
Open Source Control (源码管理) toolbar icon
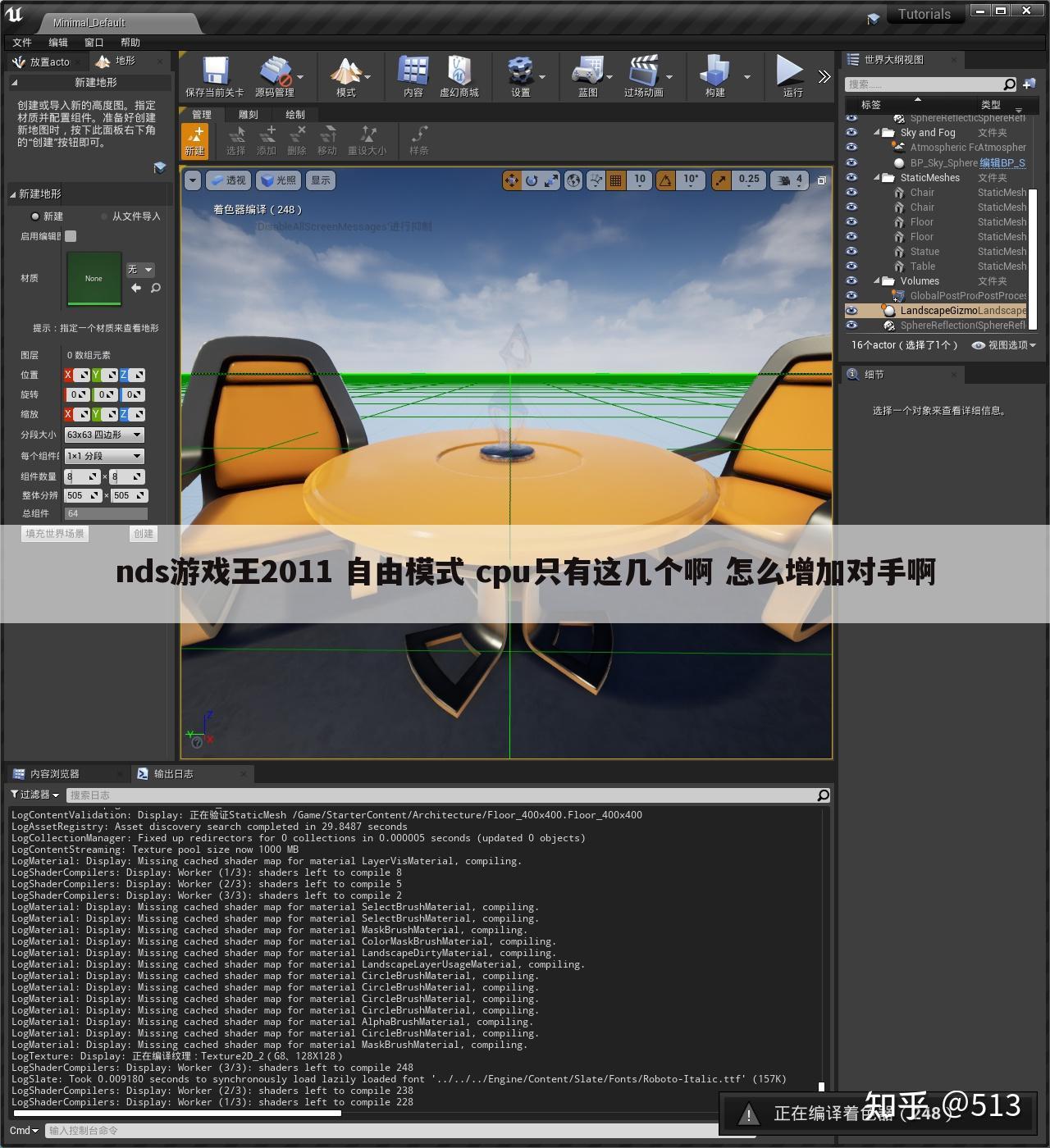(x=276, y=71)
